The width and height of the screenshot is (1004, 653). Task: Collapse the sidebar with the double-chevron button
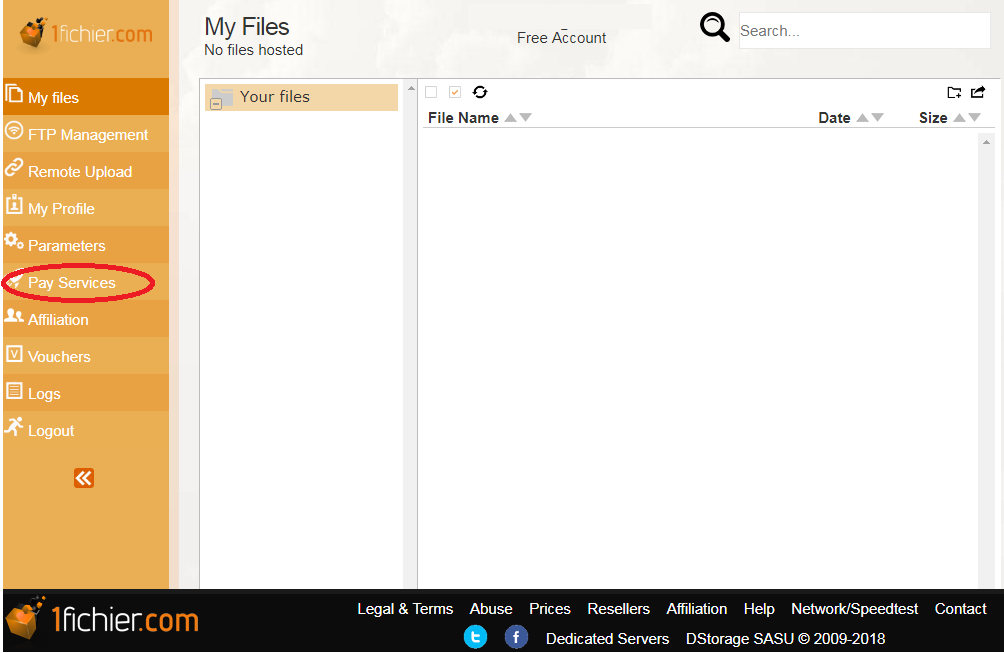click(x=84, y=478)
